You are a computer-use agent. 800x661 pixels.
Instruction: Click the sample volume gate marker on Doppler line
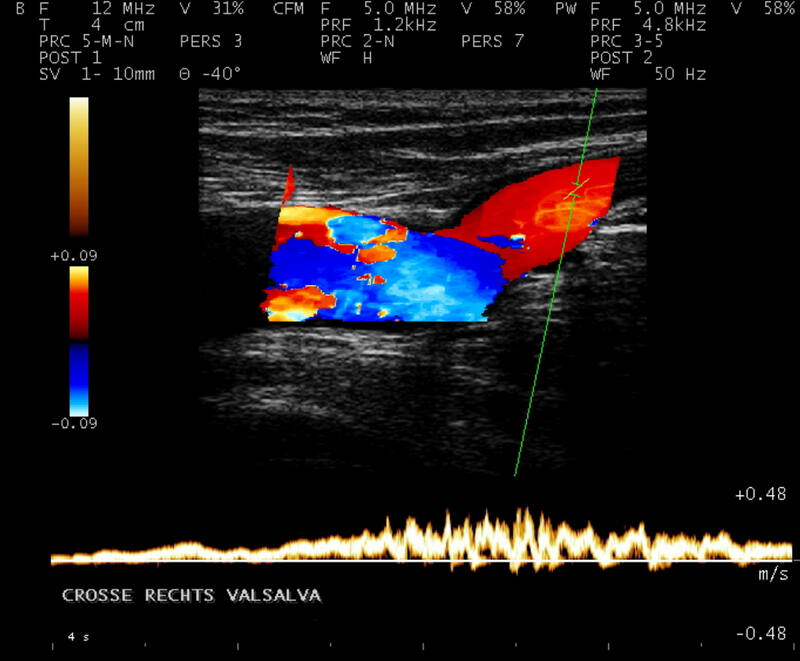577,188
